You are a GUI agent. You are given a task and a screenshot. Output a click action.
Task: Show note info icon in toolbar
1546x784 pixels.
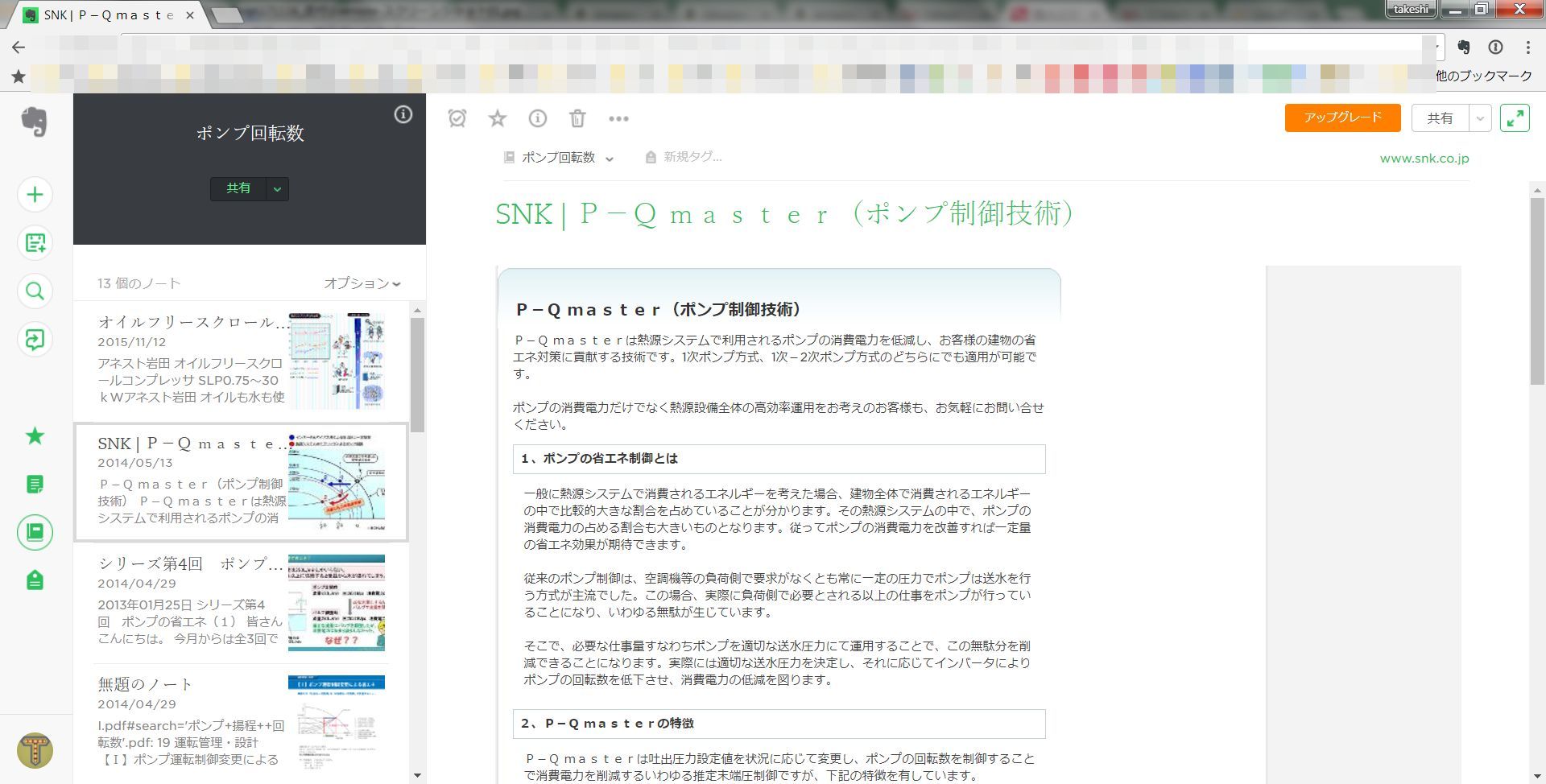point(537,118)
